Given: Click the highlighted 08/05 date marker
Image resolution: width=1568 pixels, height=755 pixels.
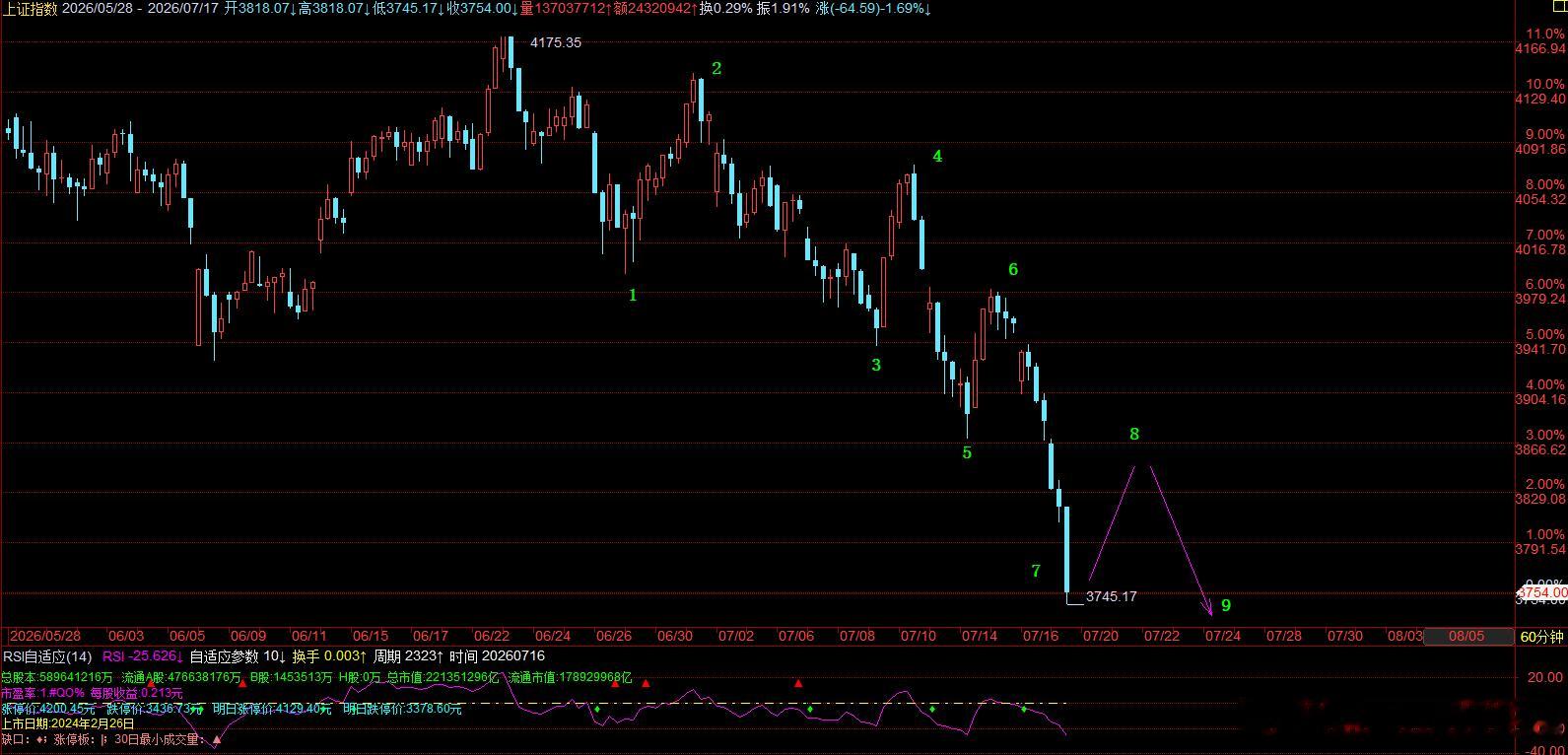Looking at the screenshot, I should pos(1466,636).
